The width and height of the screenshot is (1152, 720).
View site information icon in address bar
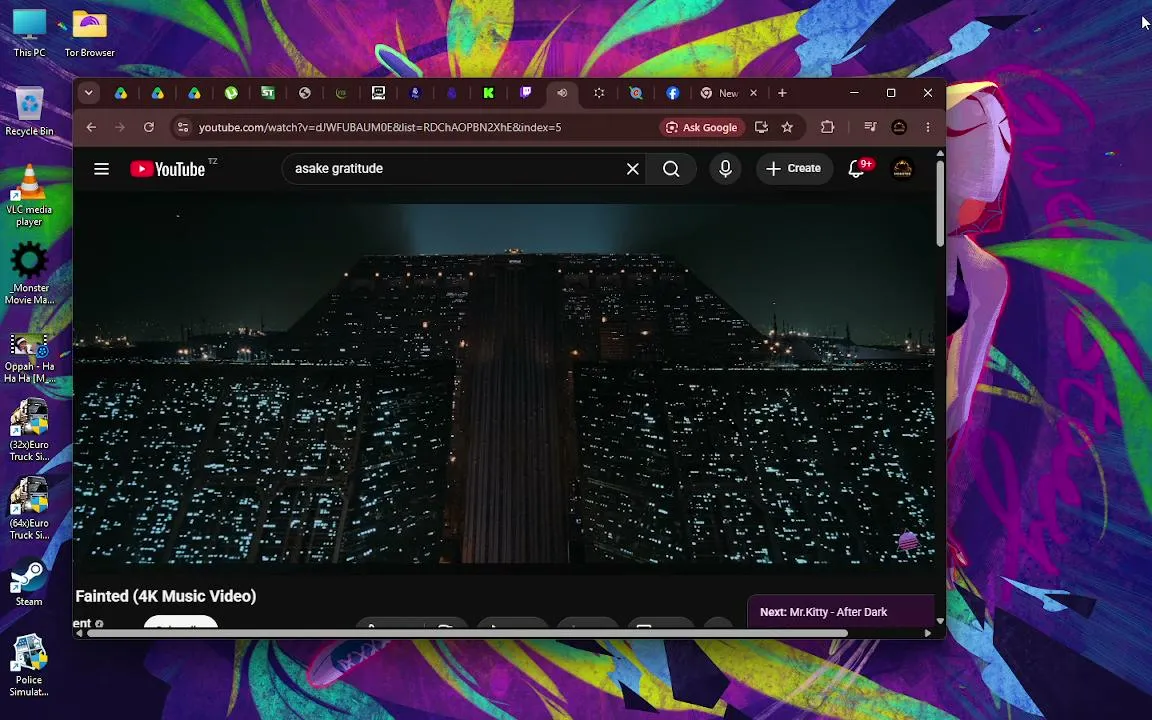click(183, 127)
